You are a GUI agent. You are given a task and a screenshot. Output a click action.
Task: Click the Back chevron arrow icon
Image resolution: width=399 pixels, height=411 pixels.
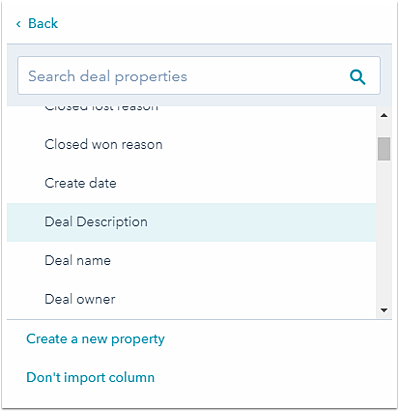tap(19, 24)
